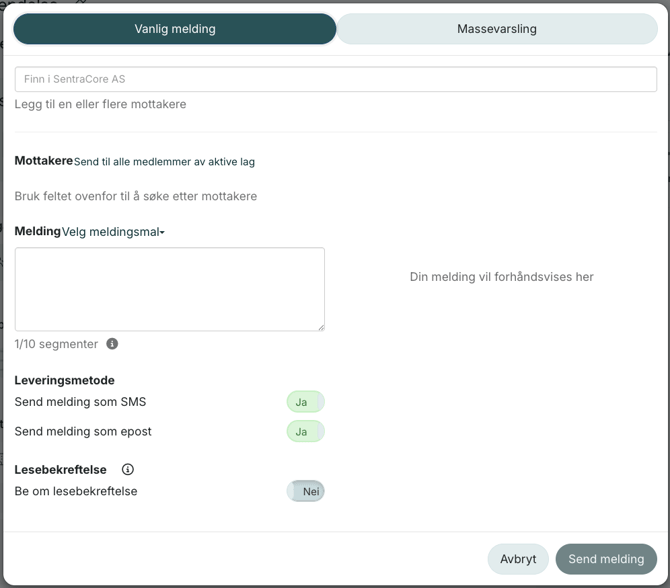This screenshot has height=588, width=670.
Task: Click the Avbryt button
Action: click(x=518, y=559)
